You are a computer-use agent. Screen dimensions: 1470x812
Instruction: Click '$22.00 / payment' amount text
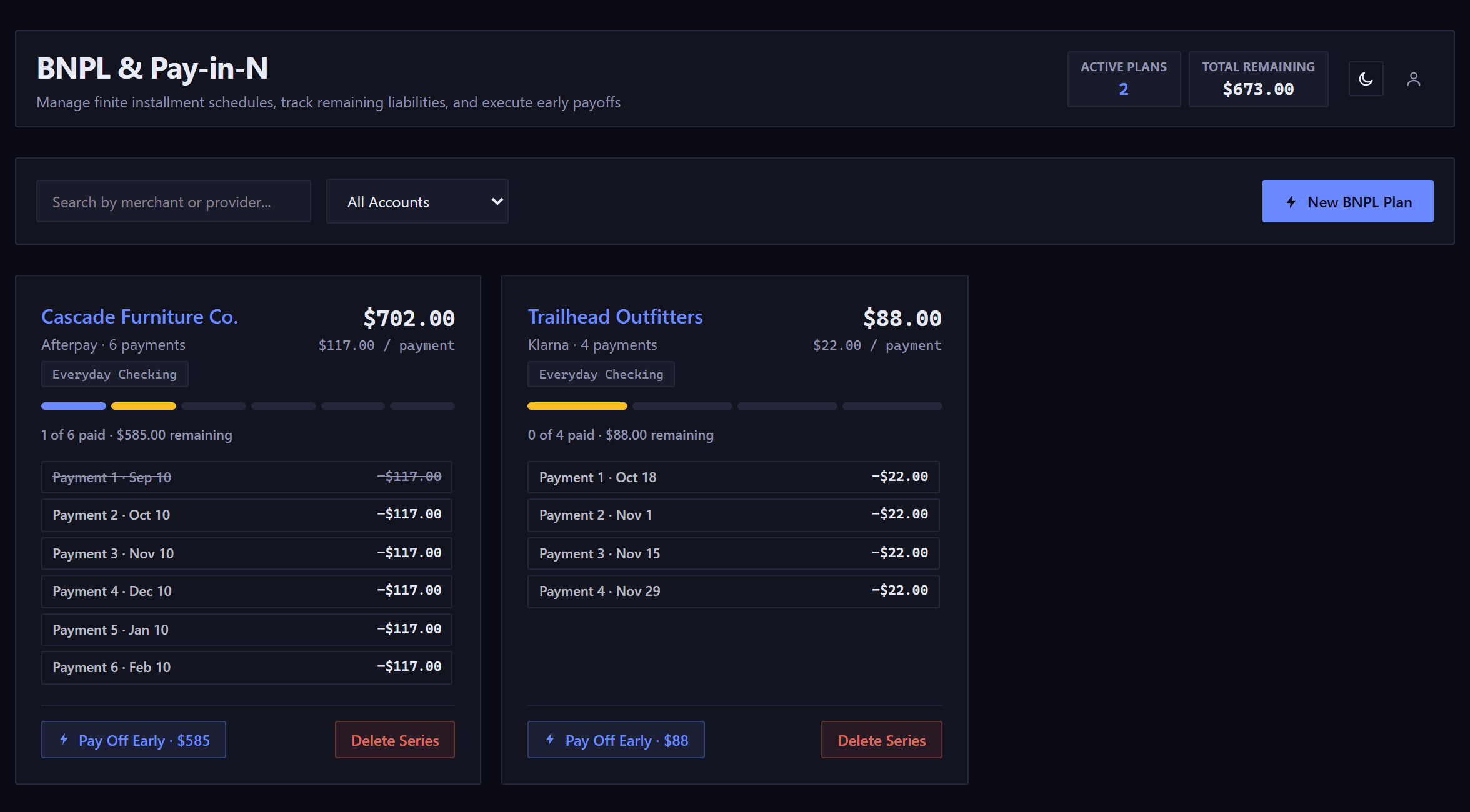click(877, 345)
